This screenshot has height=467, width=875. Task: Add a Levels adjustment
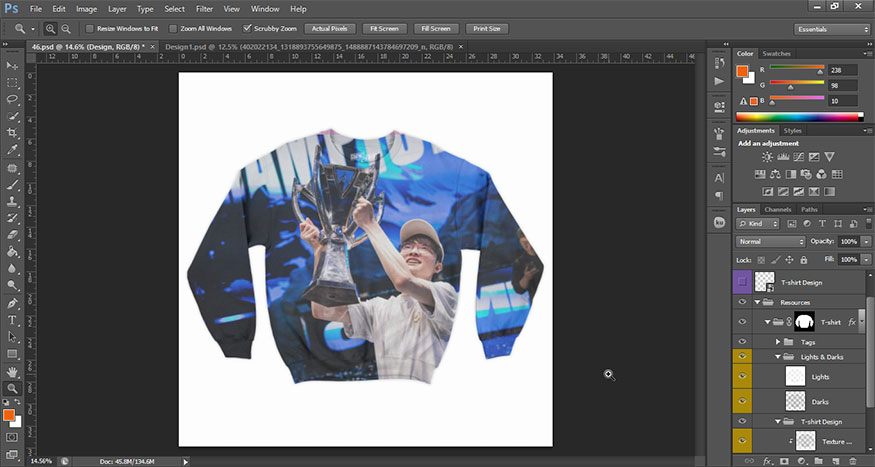point(783,157)
